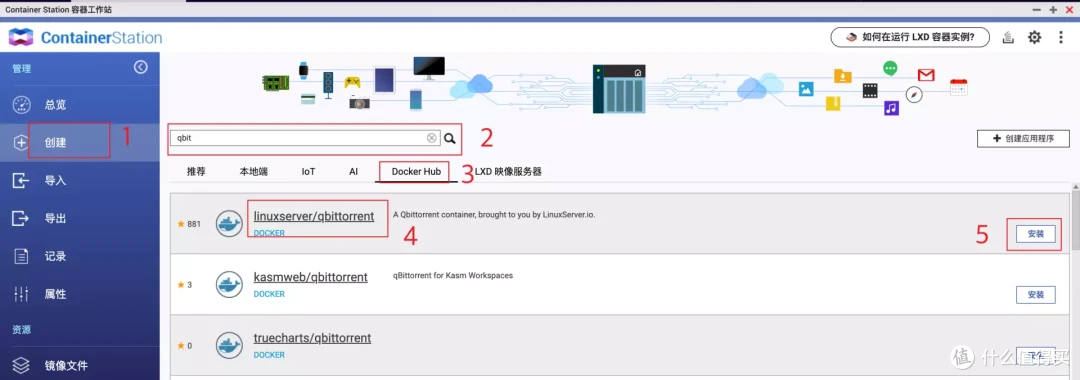1080x380 pixels.
Task: Click Docker whale icon for linuxserver/qbittorrent
Action: pyautogui.click(x=229, y=224)
